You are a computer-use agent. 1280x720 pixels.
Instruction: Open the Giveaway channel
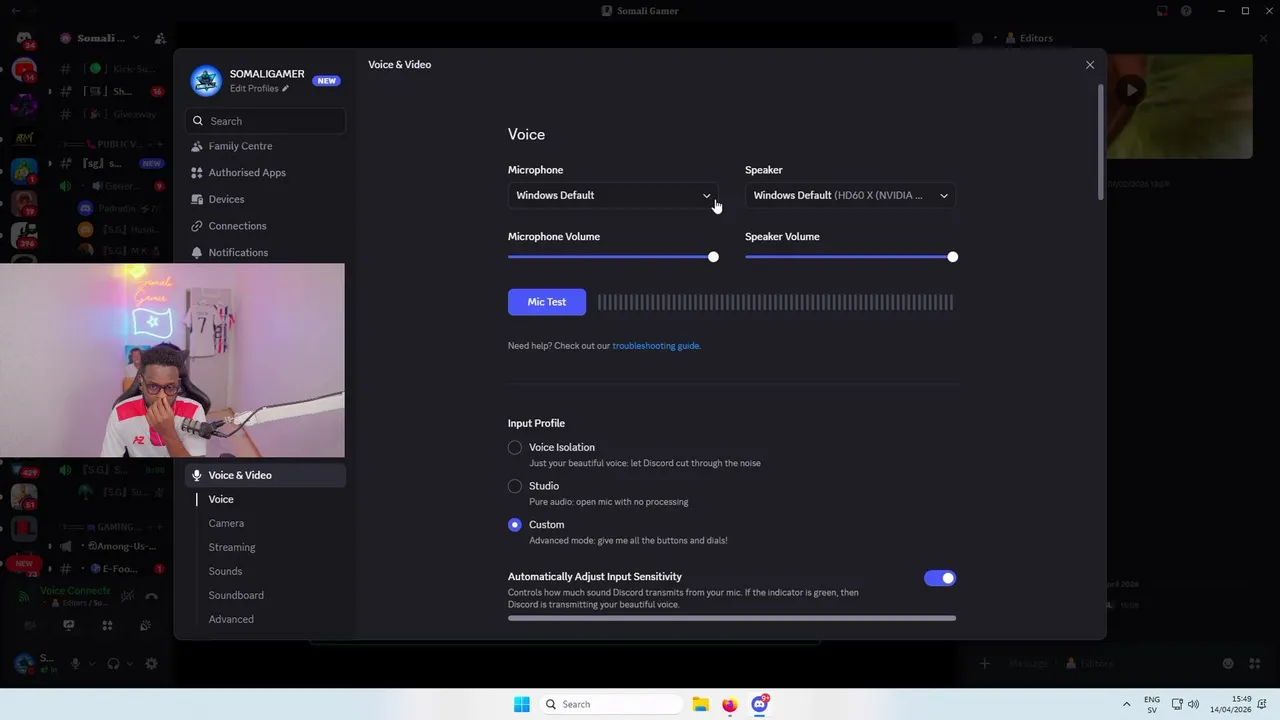135,114
